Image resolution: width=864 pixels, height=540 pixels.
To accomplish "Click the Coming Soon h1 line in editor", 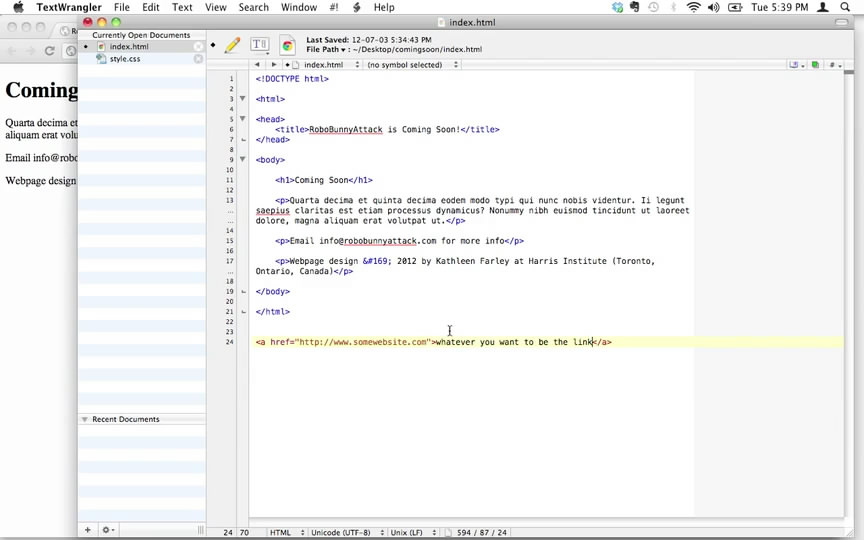I will click(324, 180).
